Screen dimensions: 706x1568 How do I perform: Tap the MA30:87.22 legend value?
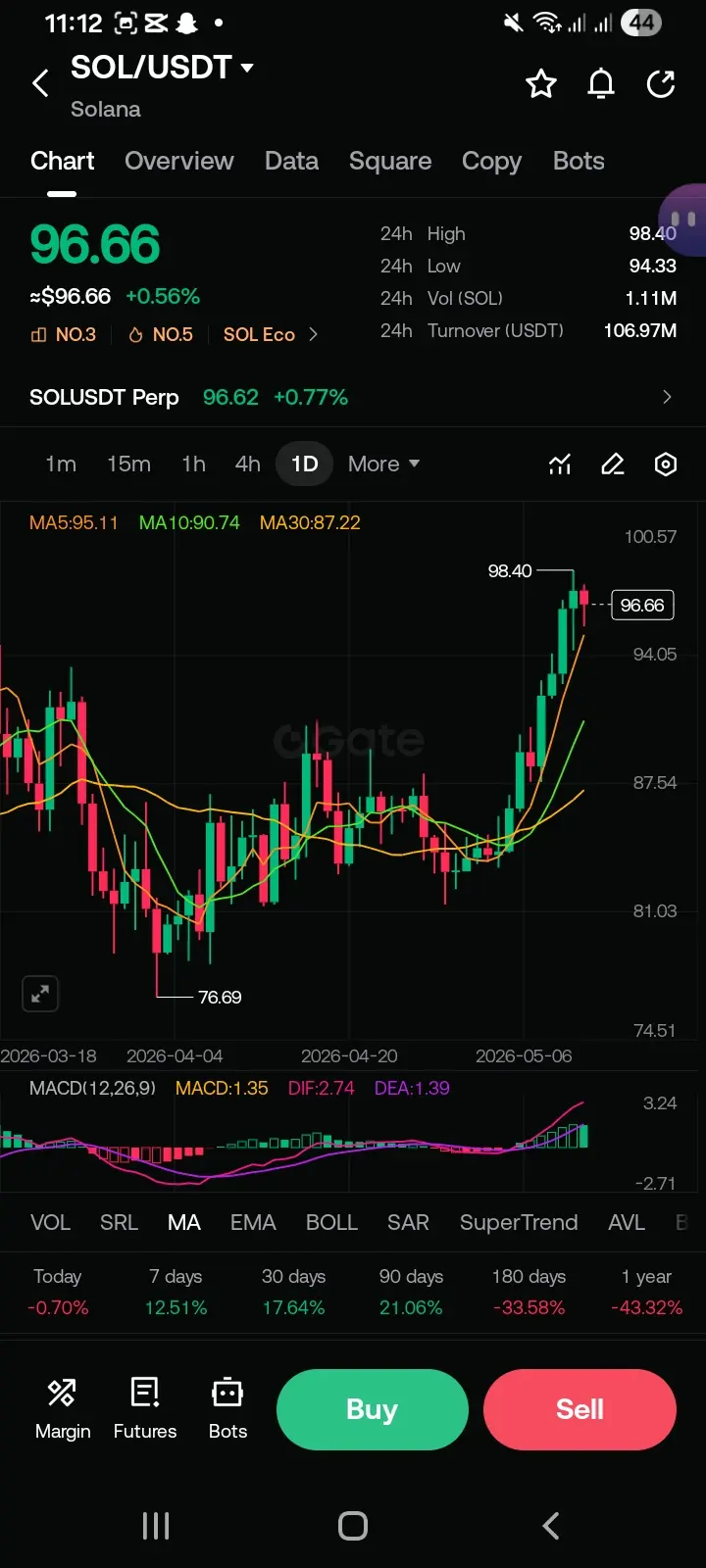point(310,522)
